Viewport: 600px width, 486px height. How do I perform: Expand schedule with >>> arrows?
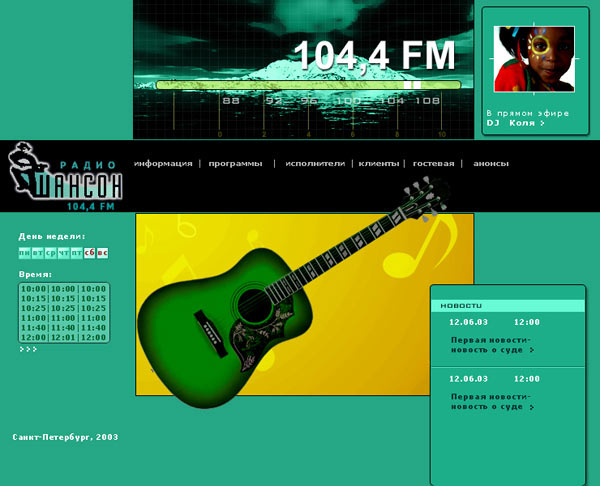(28, 350)
